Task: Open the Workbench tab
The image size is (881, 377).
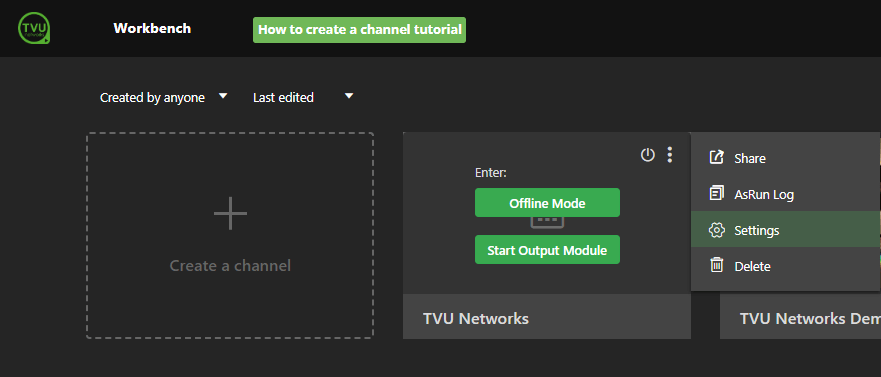Action: tap(152, 28)
